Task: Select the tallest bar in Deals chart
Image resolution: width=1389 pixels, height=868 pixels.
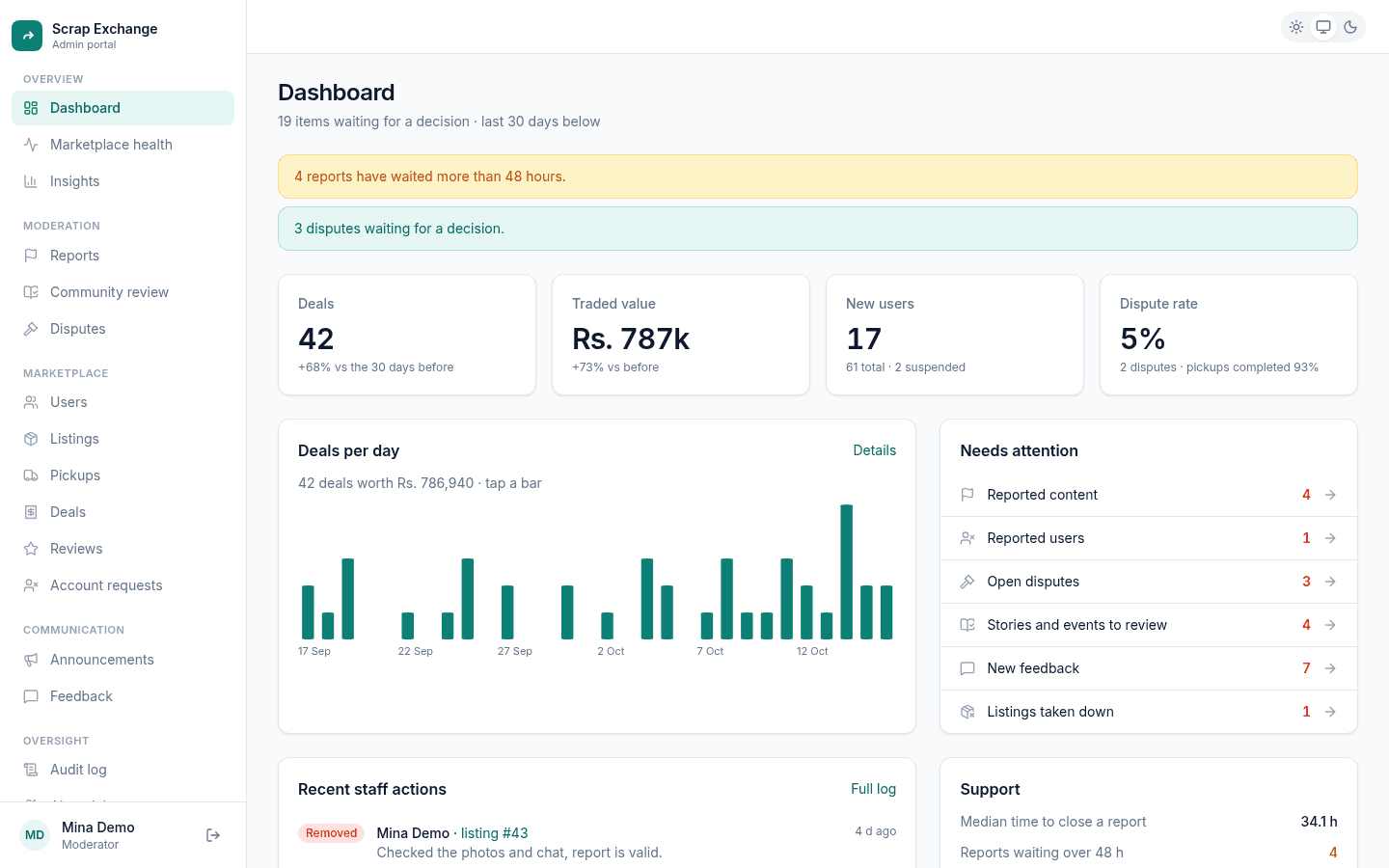Action: click(846, 572)
